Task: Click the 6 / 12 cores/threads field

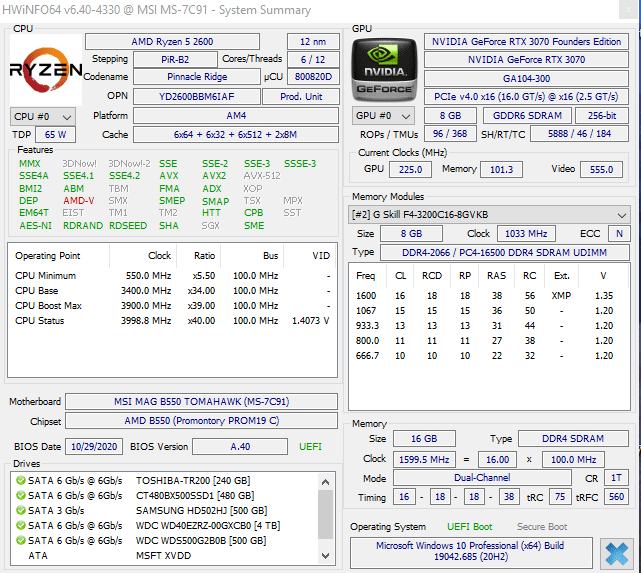Action: coord(313,60)
